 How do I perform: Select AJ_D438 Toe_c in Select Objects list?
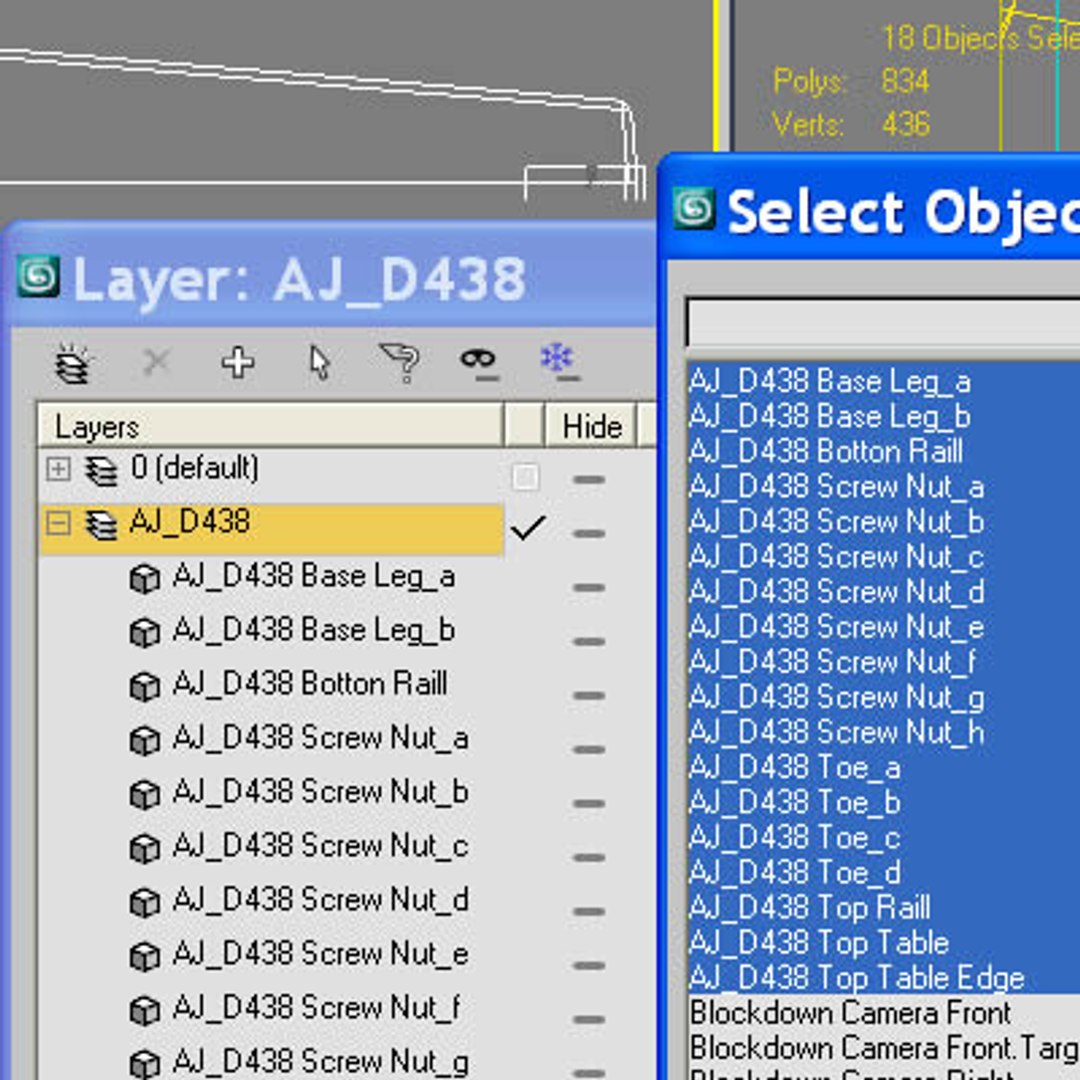coord(795,838)
